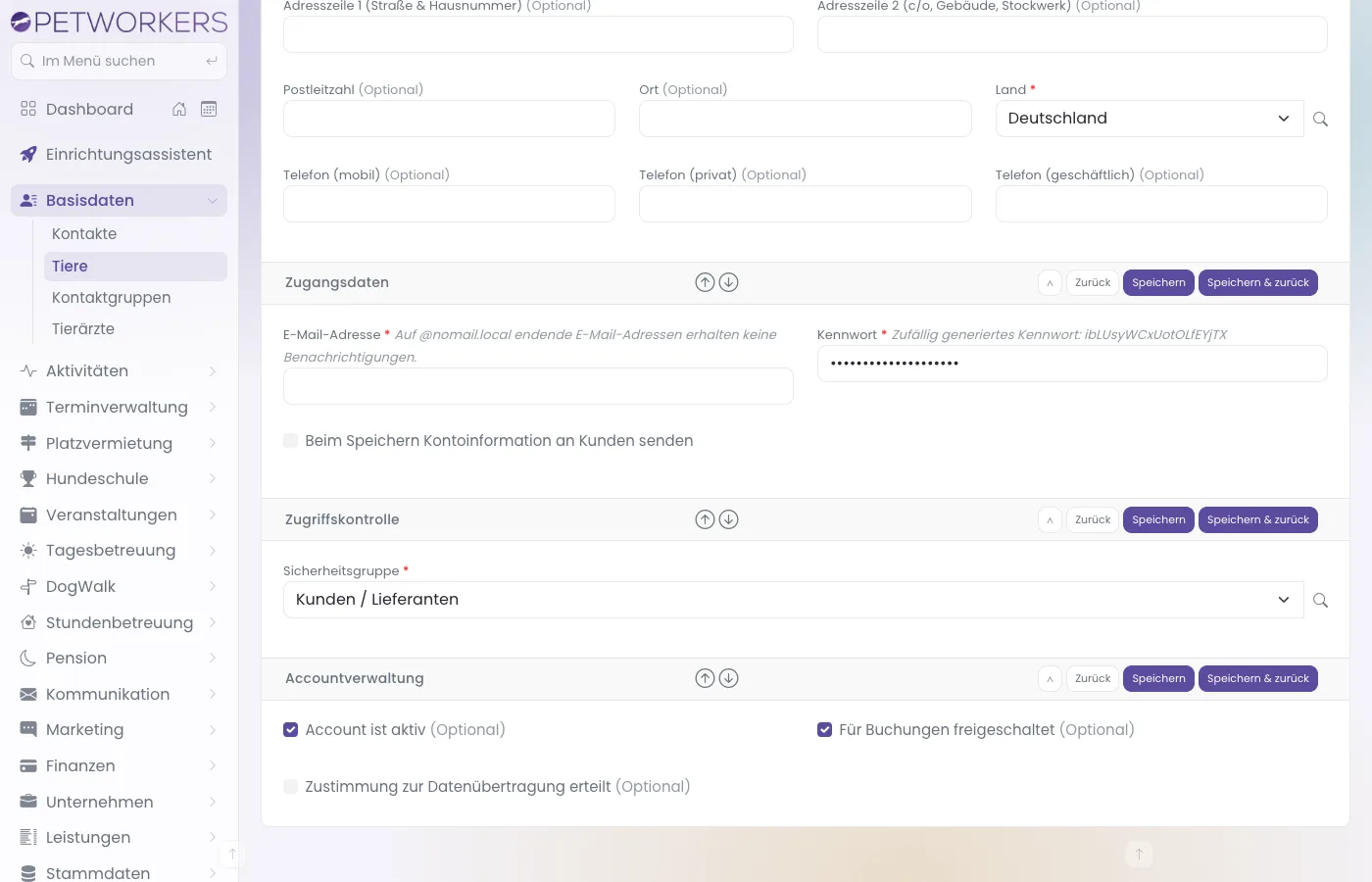The image size is (1372, 882).
Task: Move Accountverwaltung section down with arrow icon
Action: (728, 678)
